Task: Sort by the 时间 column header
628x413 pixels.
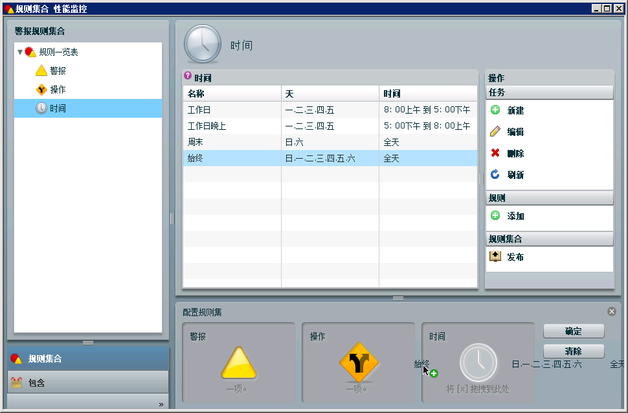Action: pyautogui.click(x=428, y=94)
